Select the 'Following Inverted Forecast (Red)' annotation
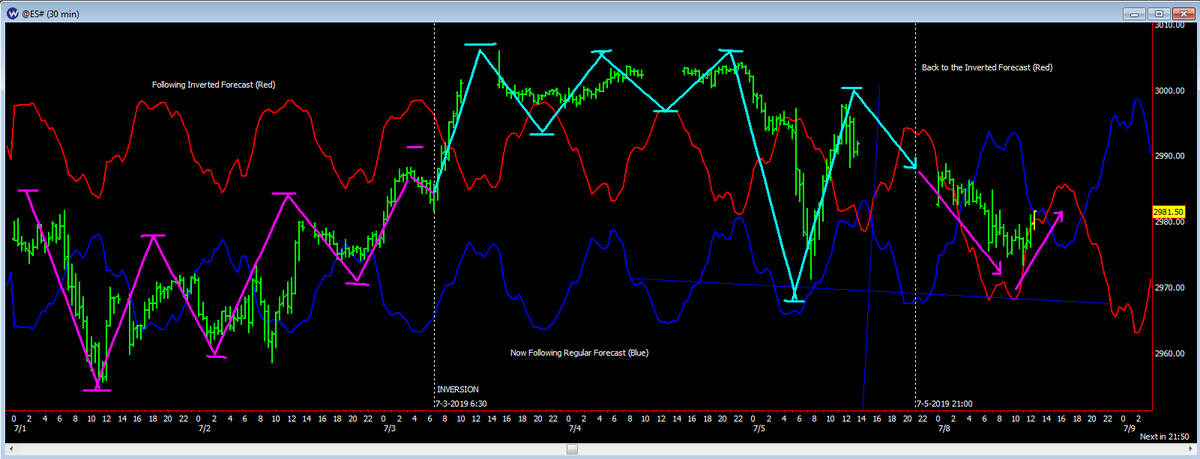Screen dimensions: 1200x459 point(213,84)
